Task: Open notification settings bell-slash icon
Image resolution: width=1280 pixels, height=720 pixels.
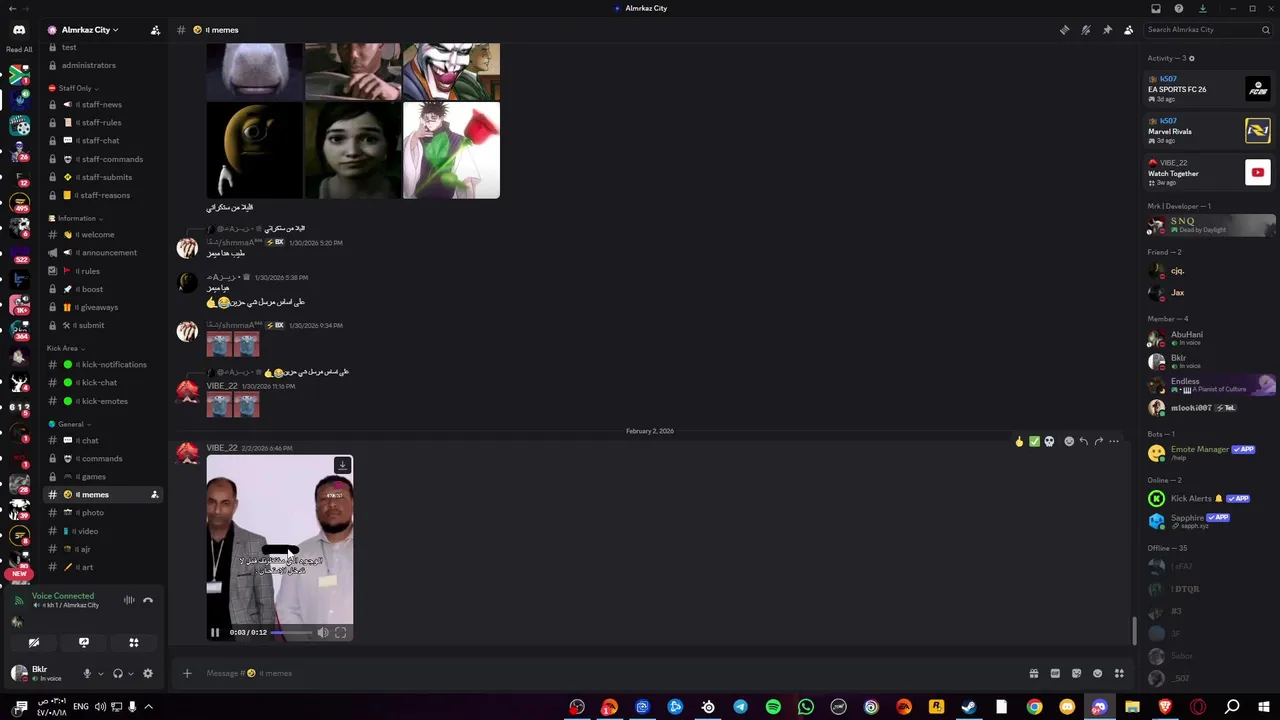Action: [x=1085, y=30]
